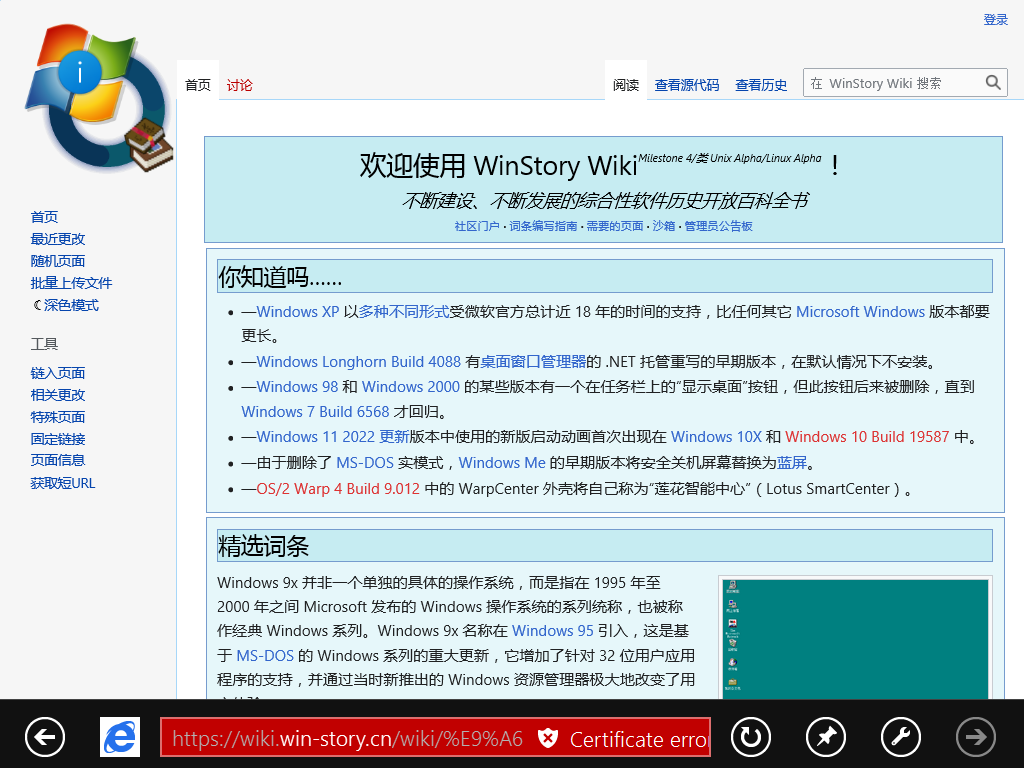Viewport: 1024px width, 768px height.
Task: Open Windows 7 Build 6568 link
Action: tap(315, 412)
